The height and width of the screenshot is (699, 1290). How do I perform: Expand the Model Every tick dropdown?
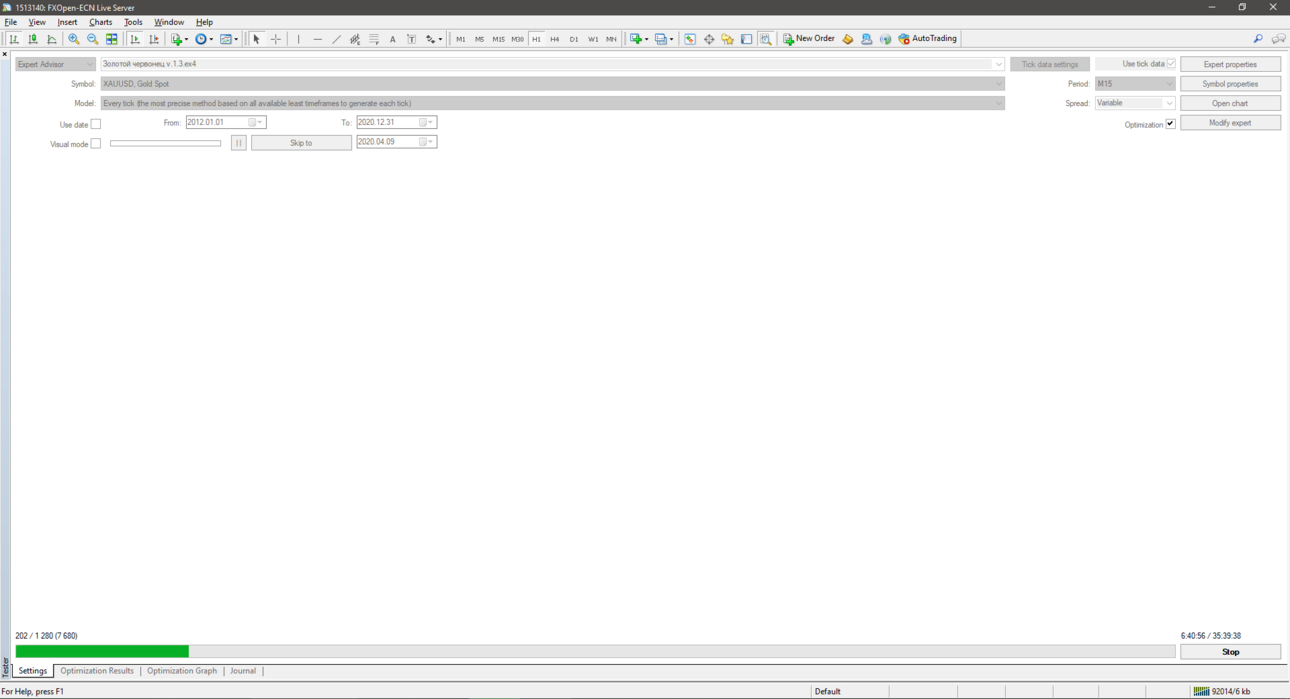(998, 103)
